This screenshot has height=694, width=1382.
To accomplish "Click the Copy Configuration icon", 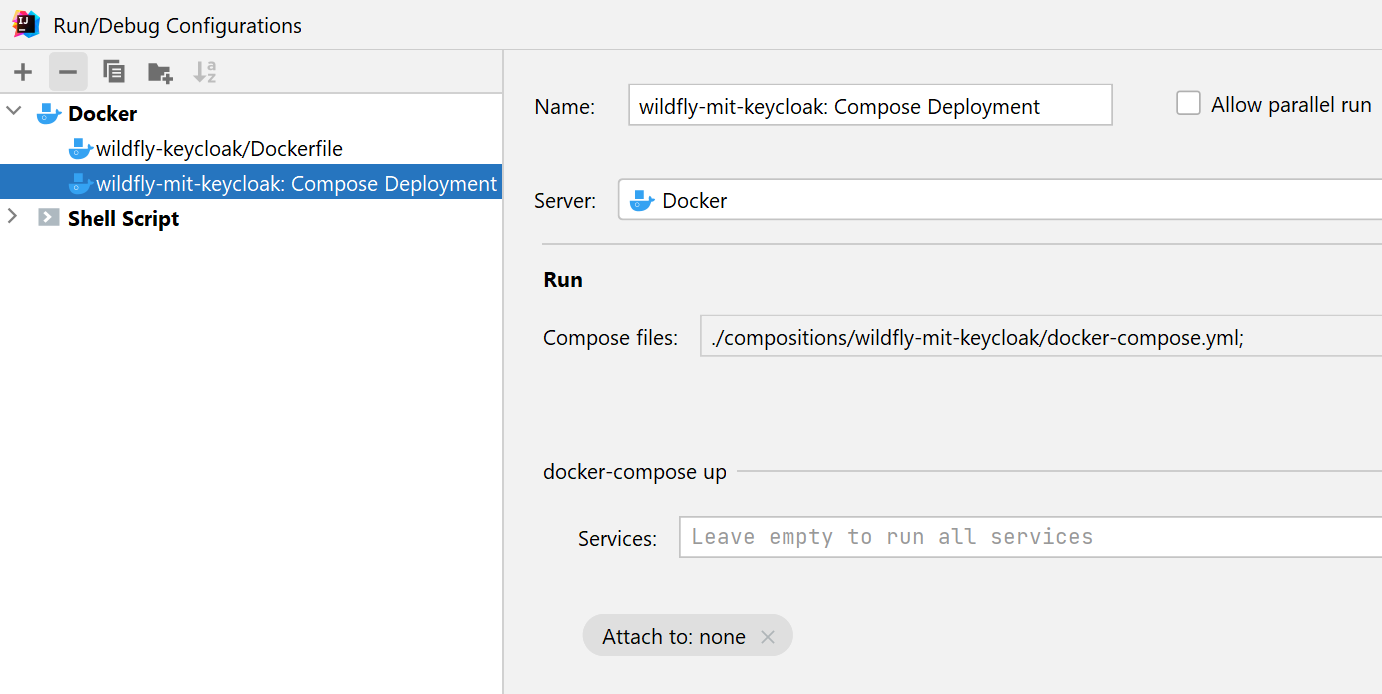I will [114, 72].
